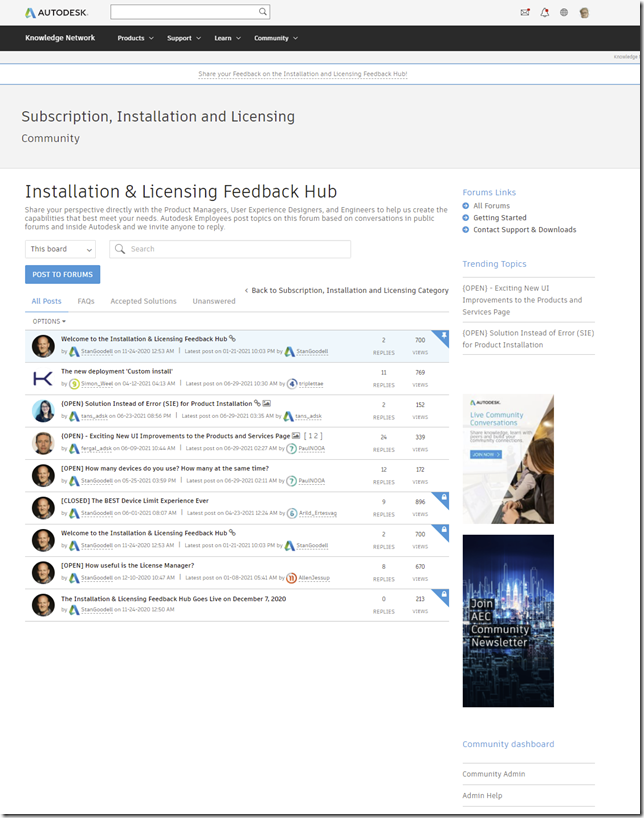644x818 pixels.
Task: Expand the Support menu
Action: point(184,38)
